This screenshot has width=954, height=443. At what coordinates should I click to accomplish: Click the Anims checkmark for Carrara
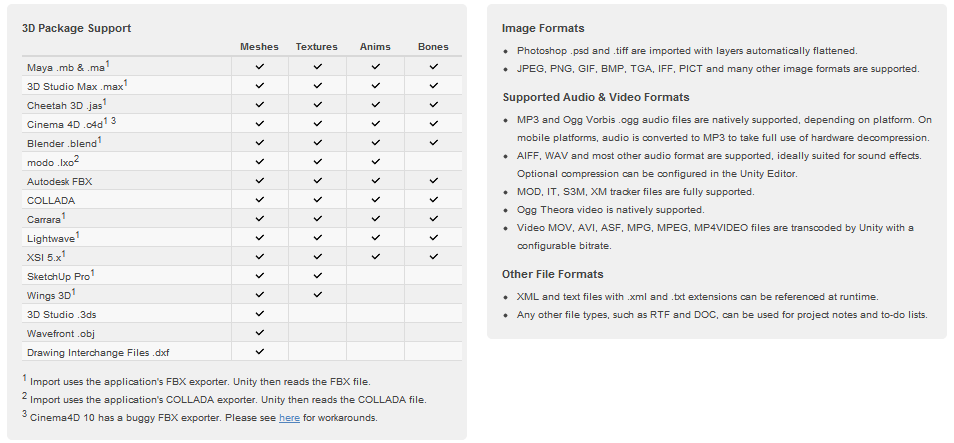pyautogui.click(x=375, y=218)
